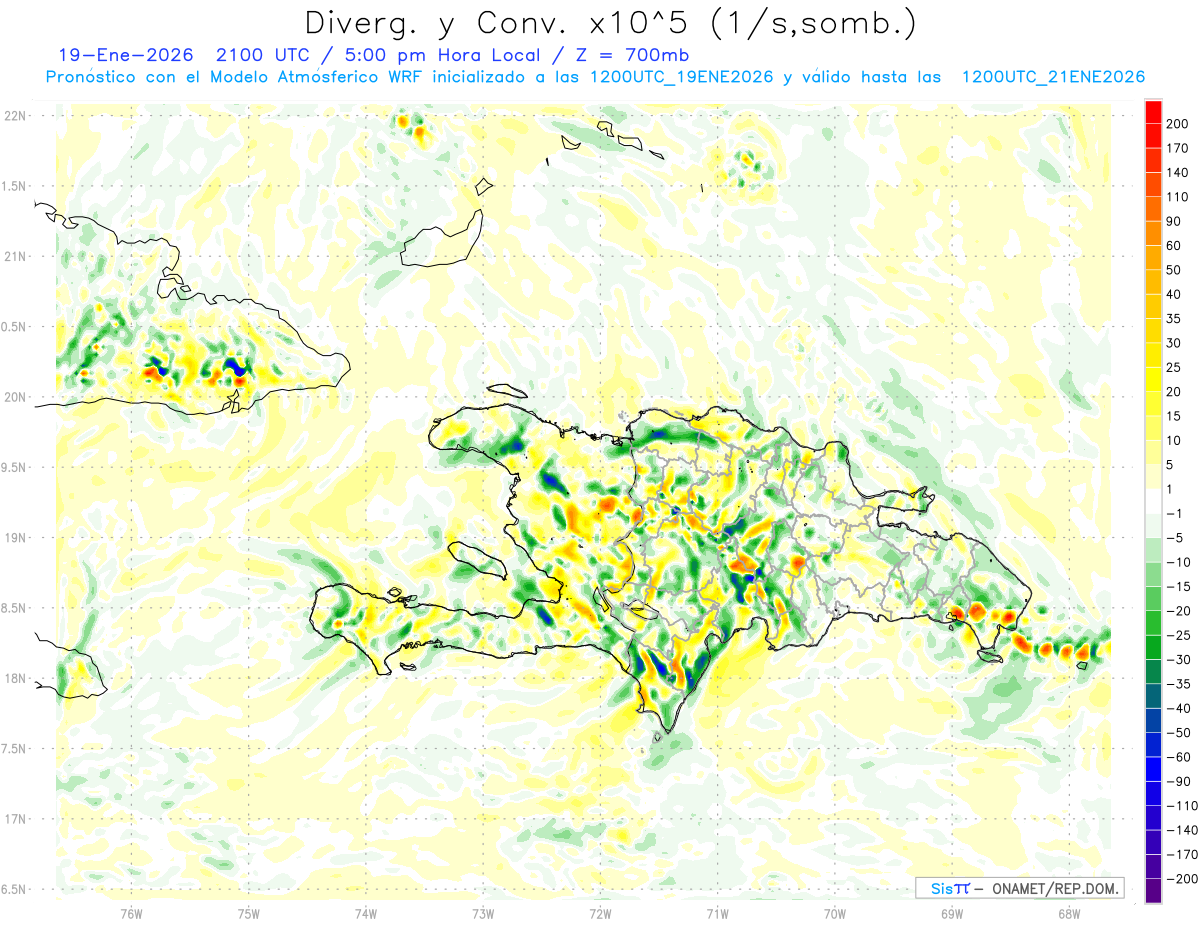Click the longitude label '70W'
1200x927 pixels.
834,913
